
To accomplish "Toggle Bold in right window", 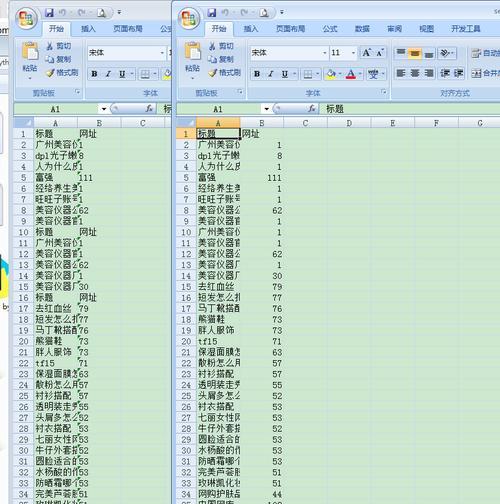I will (257, 74).
